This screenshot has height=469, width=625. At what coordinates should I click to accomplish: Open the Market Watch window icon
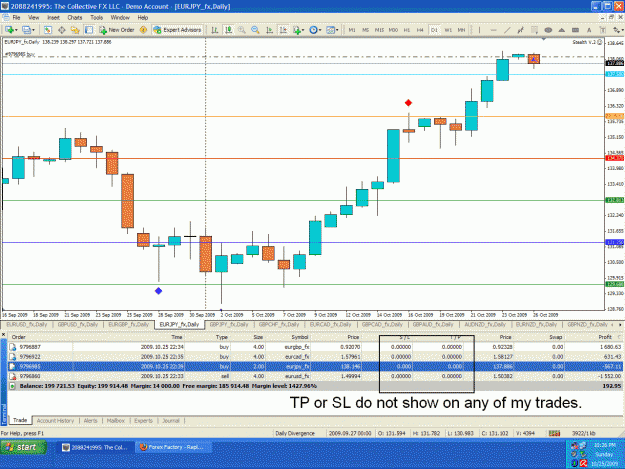pos(48,30)
